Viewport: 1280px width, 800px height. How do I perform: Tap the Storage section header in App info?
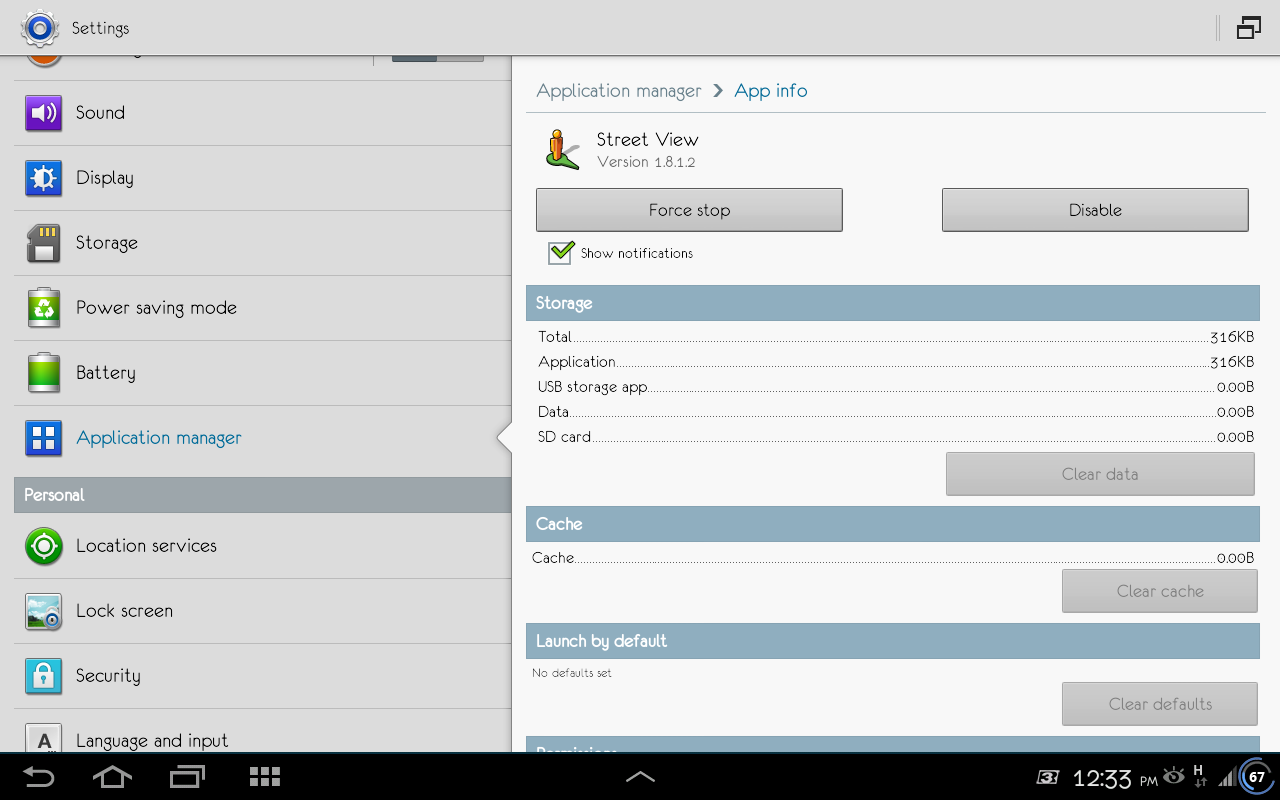tap(893, 303)
